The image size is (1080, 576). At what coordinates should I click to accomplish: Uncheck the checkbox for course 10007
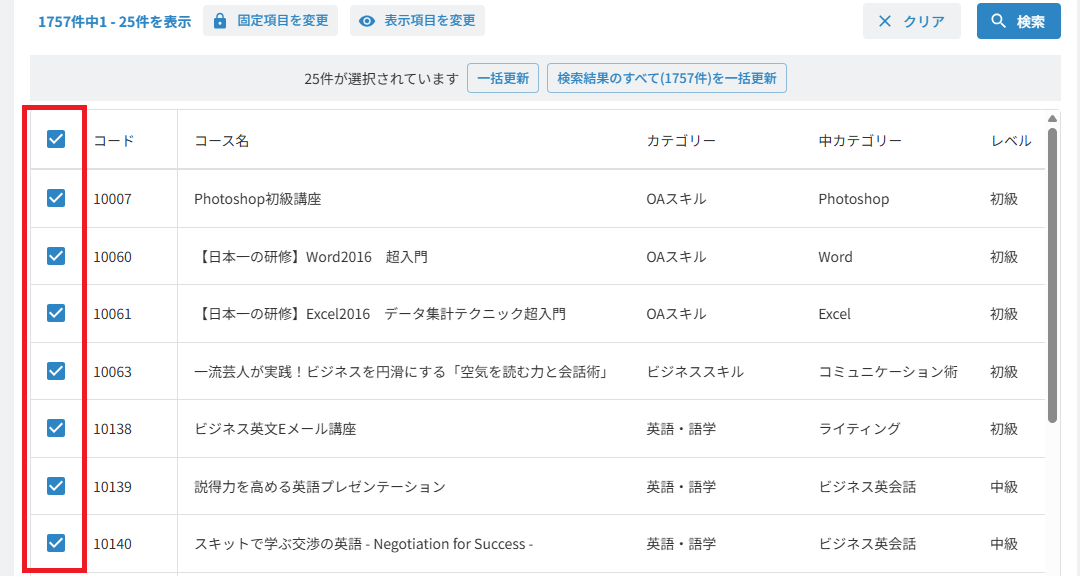(x=56, y=198)
